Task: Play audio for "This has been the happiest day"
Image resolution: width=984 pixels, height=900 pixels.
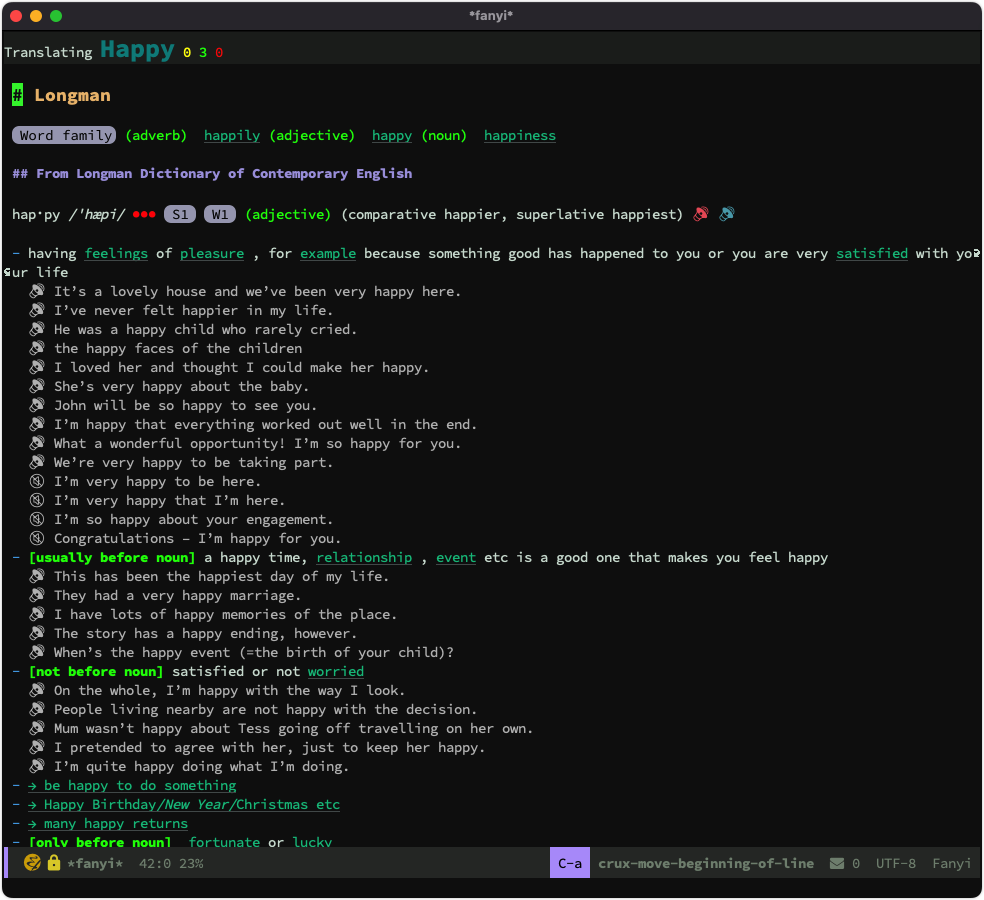Action: [x=37, y=576]
